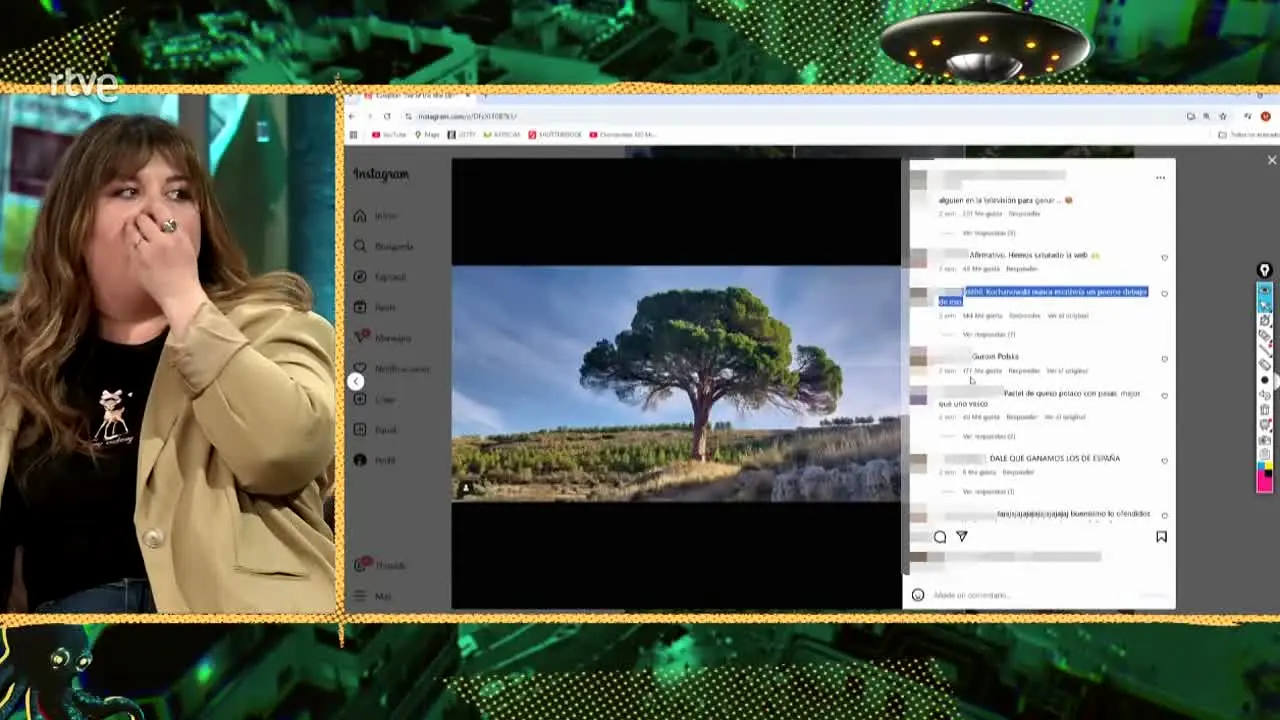
Task: Pick the magenta color in annotation toolbar
Action: (1264, 480)
